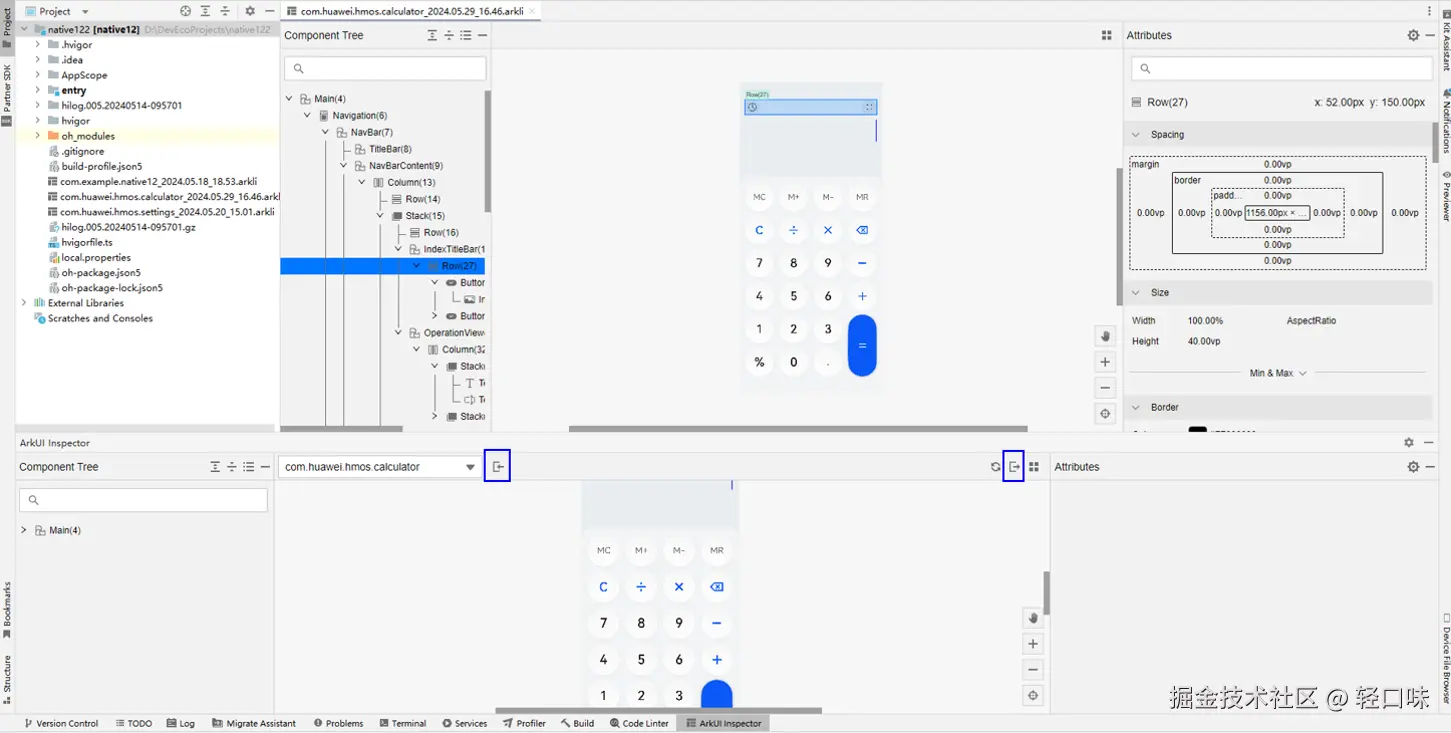Collapse all in lower Component Tree header

[x=232, y=467]
